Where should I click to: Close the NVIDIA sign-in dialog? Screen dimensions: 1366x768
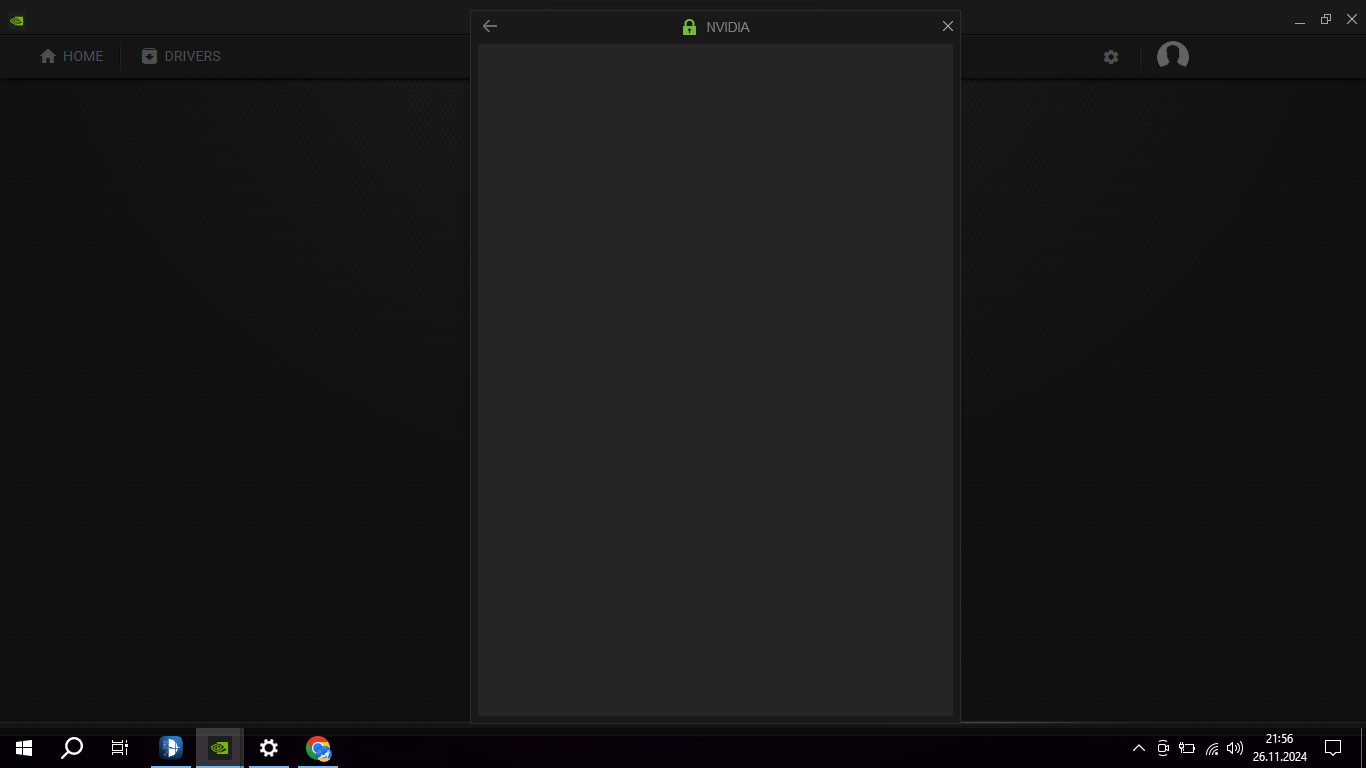(948, 26)
